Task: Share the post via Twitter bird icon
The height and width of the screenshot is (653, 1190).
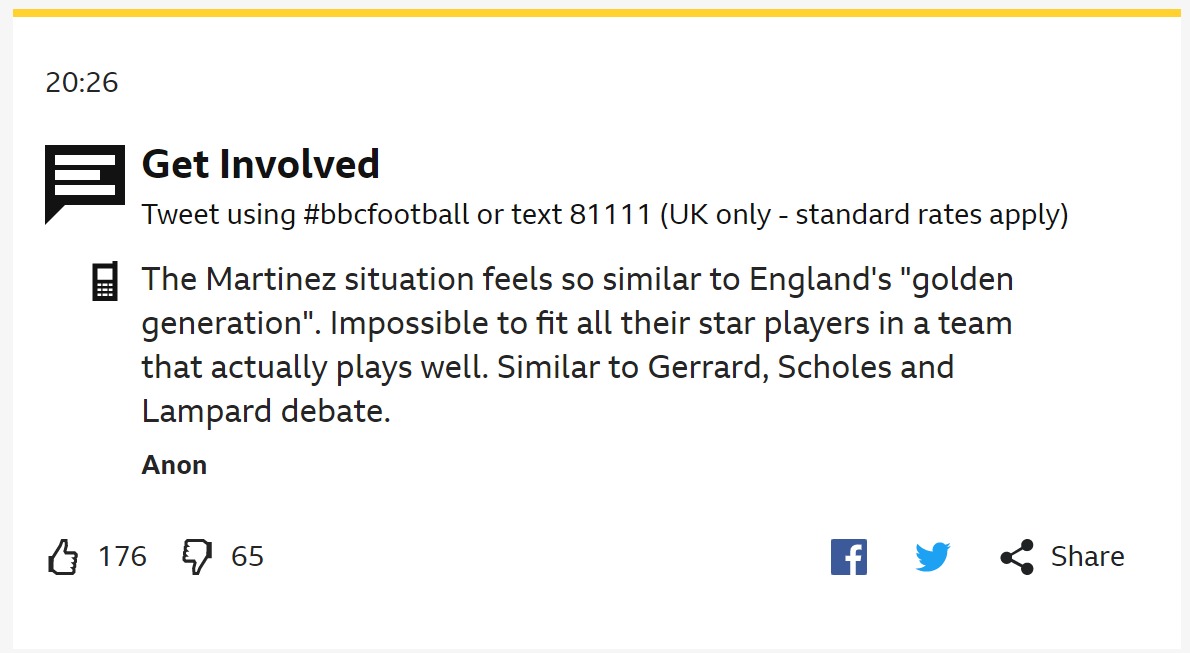Action: click(932, 557)
